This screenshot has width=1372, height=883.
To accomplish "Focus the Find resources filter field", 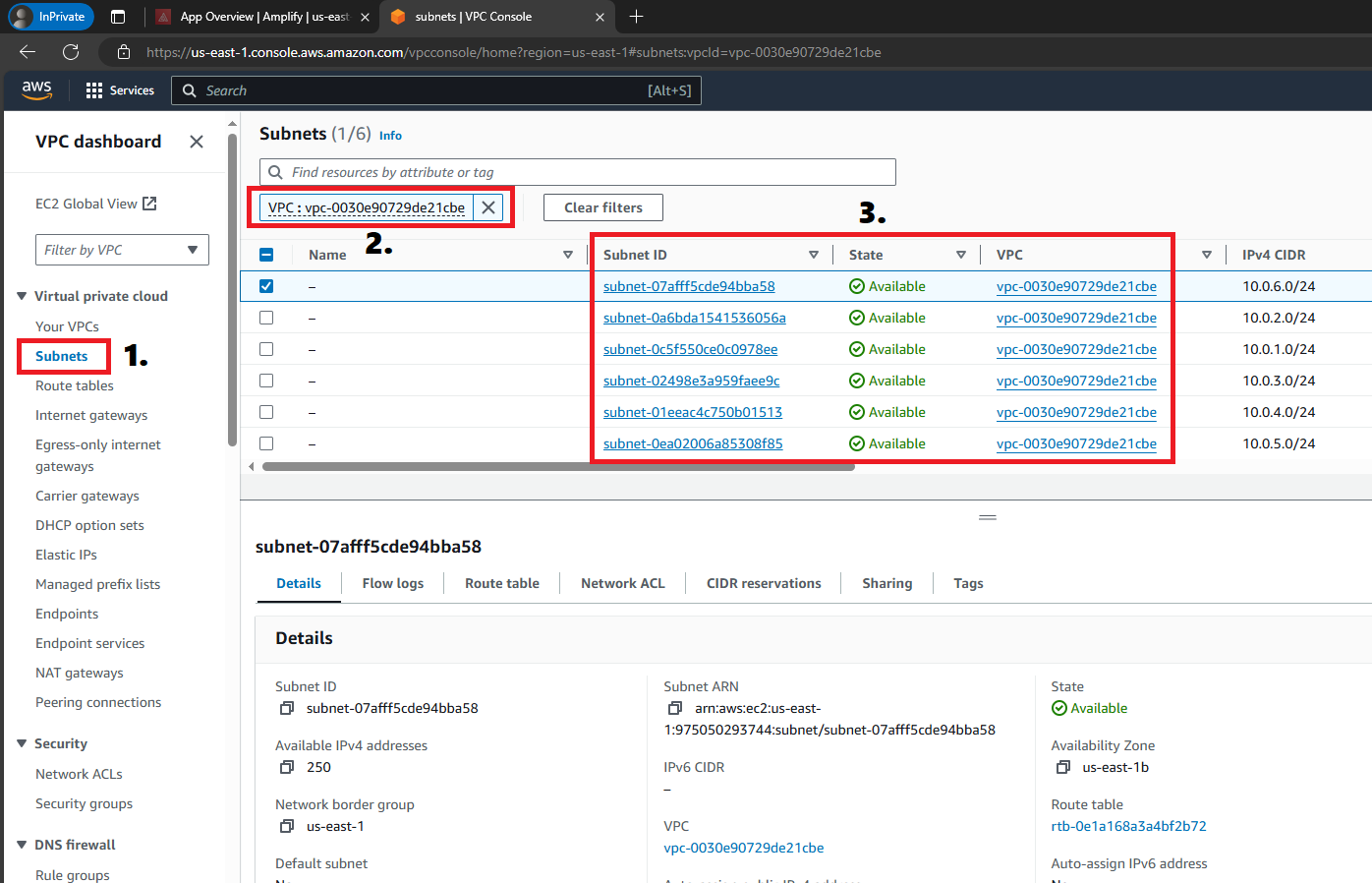I will pos(578,172).
